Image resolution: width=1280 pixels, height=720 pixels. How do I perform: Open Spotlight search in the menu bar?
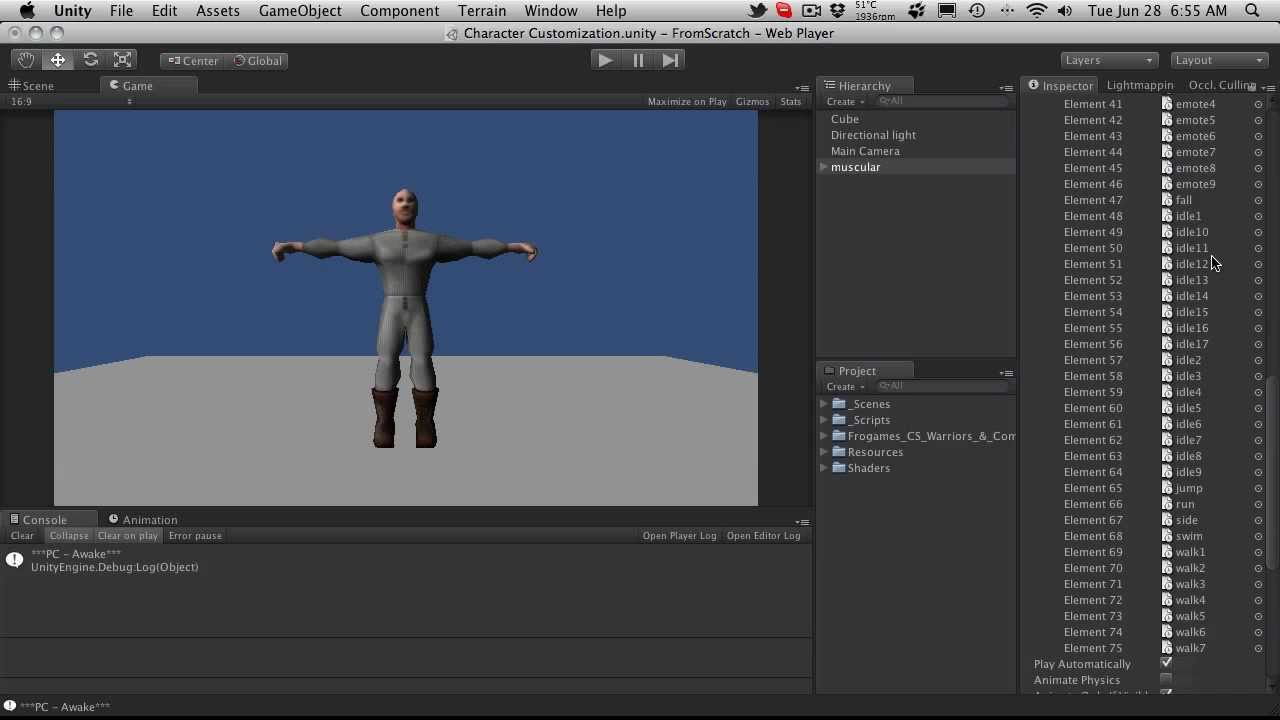(x=1252, y=11)
